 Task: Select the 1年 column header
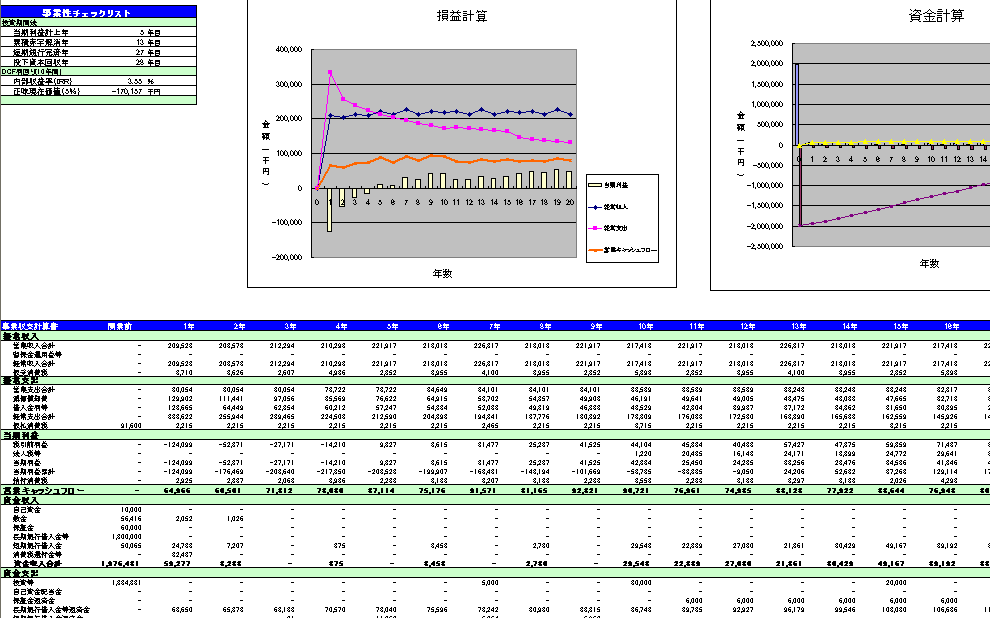[x=189, y=326]
